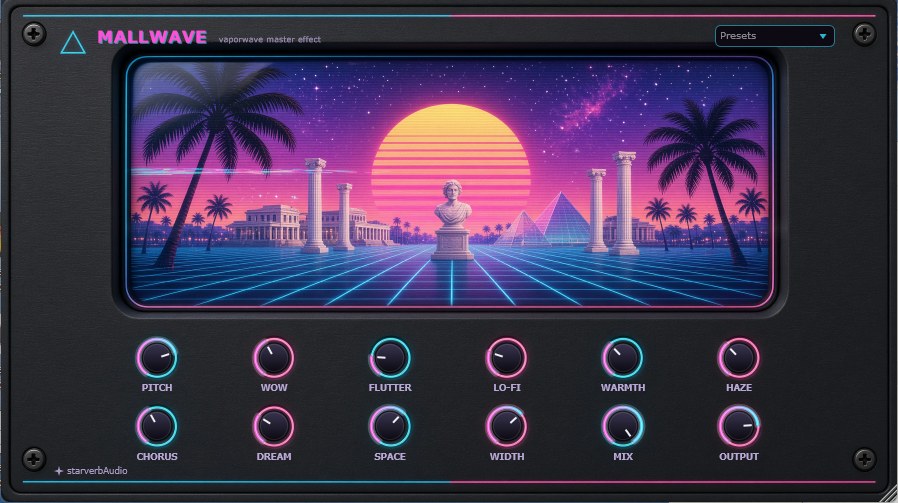
Task: Select the WARMTH knob
Action: pyautogui.click(x=623, y=358)
